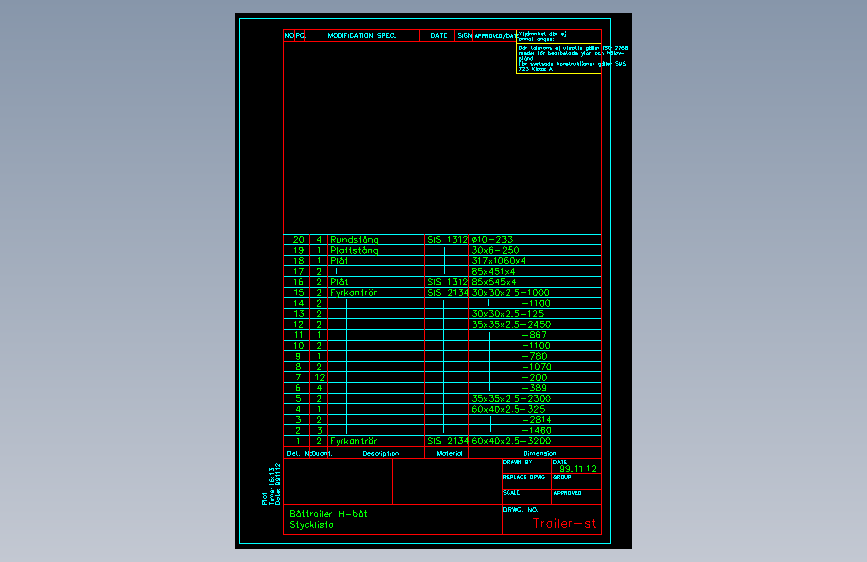867x562 pixels.
Task: Click dimension '35x35x2.5-2300'
Action: (511, 398)
